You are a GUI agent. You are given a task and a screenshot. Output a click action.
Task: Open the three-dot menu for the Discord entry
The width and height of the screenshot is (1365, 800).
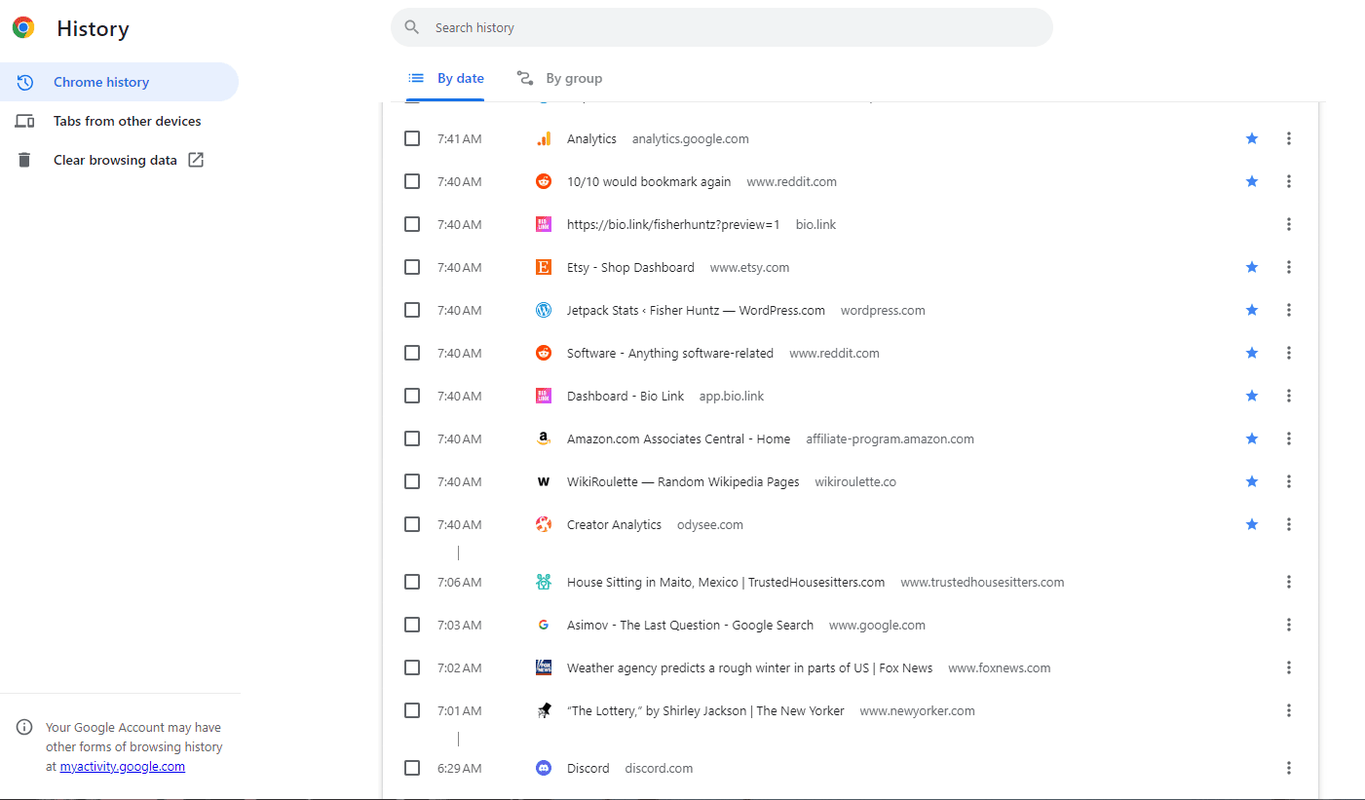(1289, 768)
